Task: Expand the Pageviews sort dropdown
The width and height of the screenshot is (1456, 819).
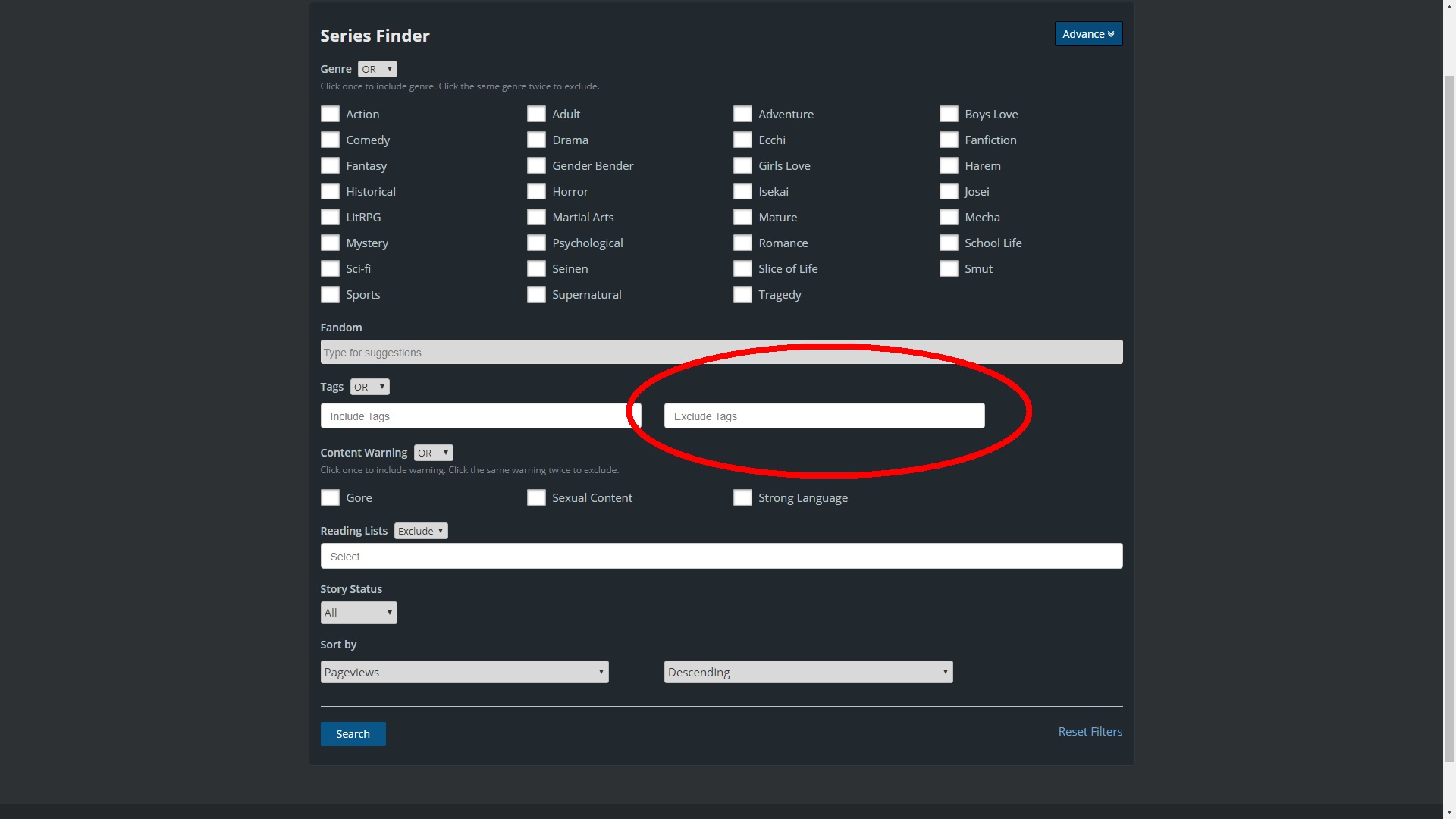Action: (x=464, y=672)
